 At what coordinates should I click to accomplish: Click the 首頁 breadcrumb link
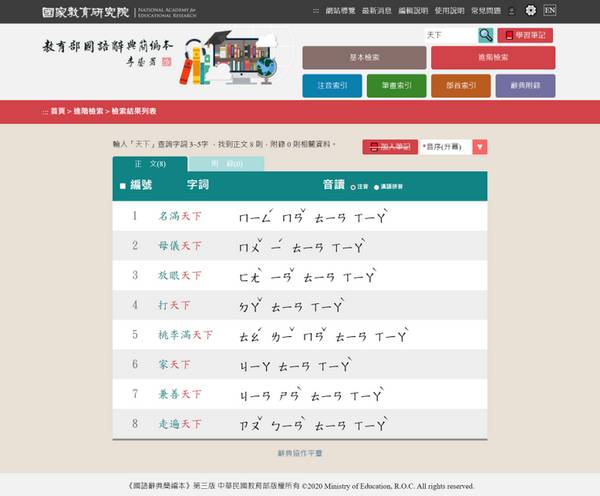click(x=58, y=111)
